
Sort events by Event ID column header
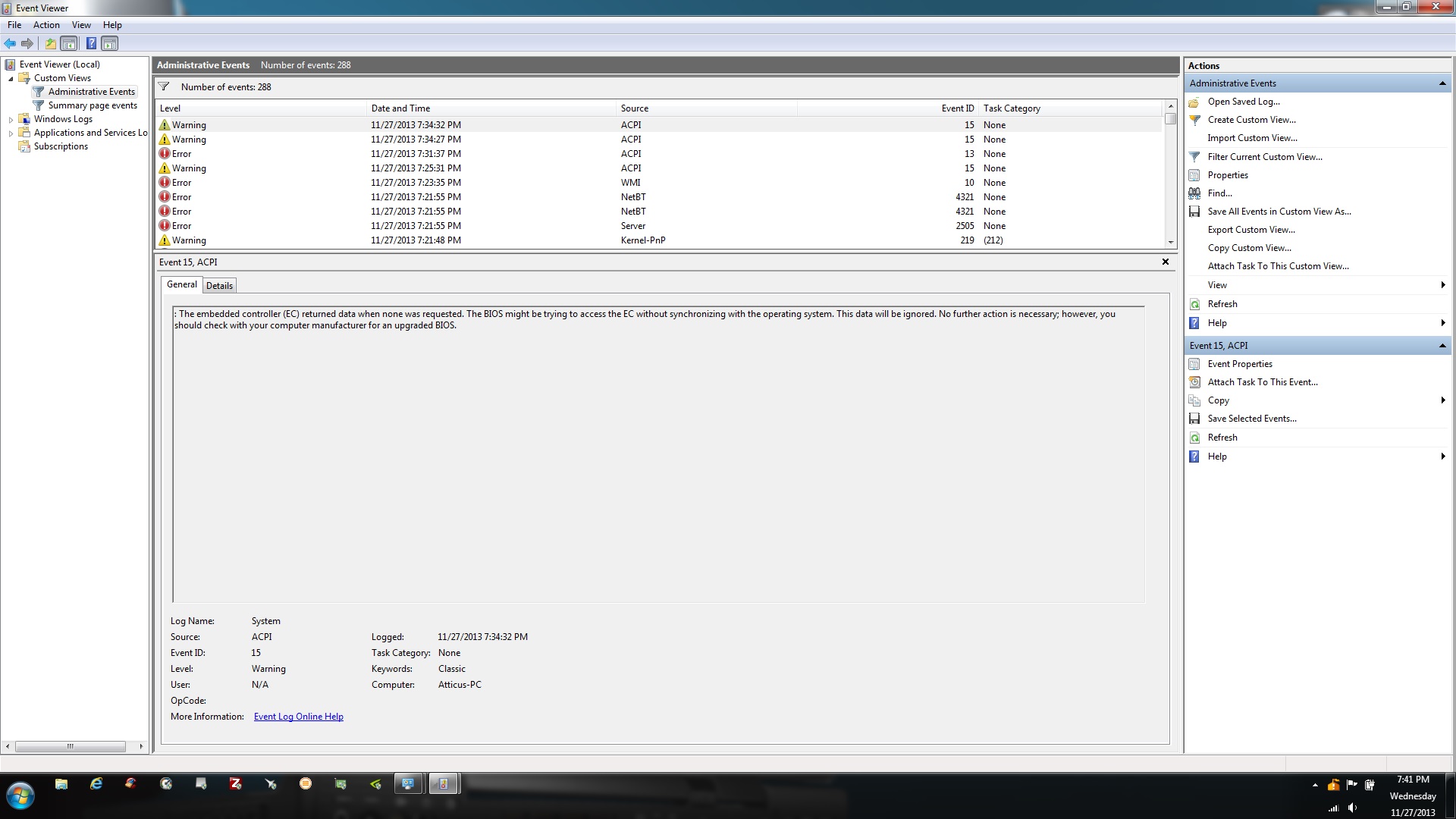(x=887, y=108)
